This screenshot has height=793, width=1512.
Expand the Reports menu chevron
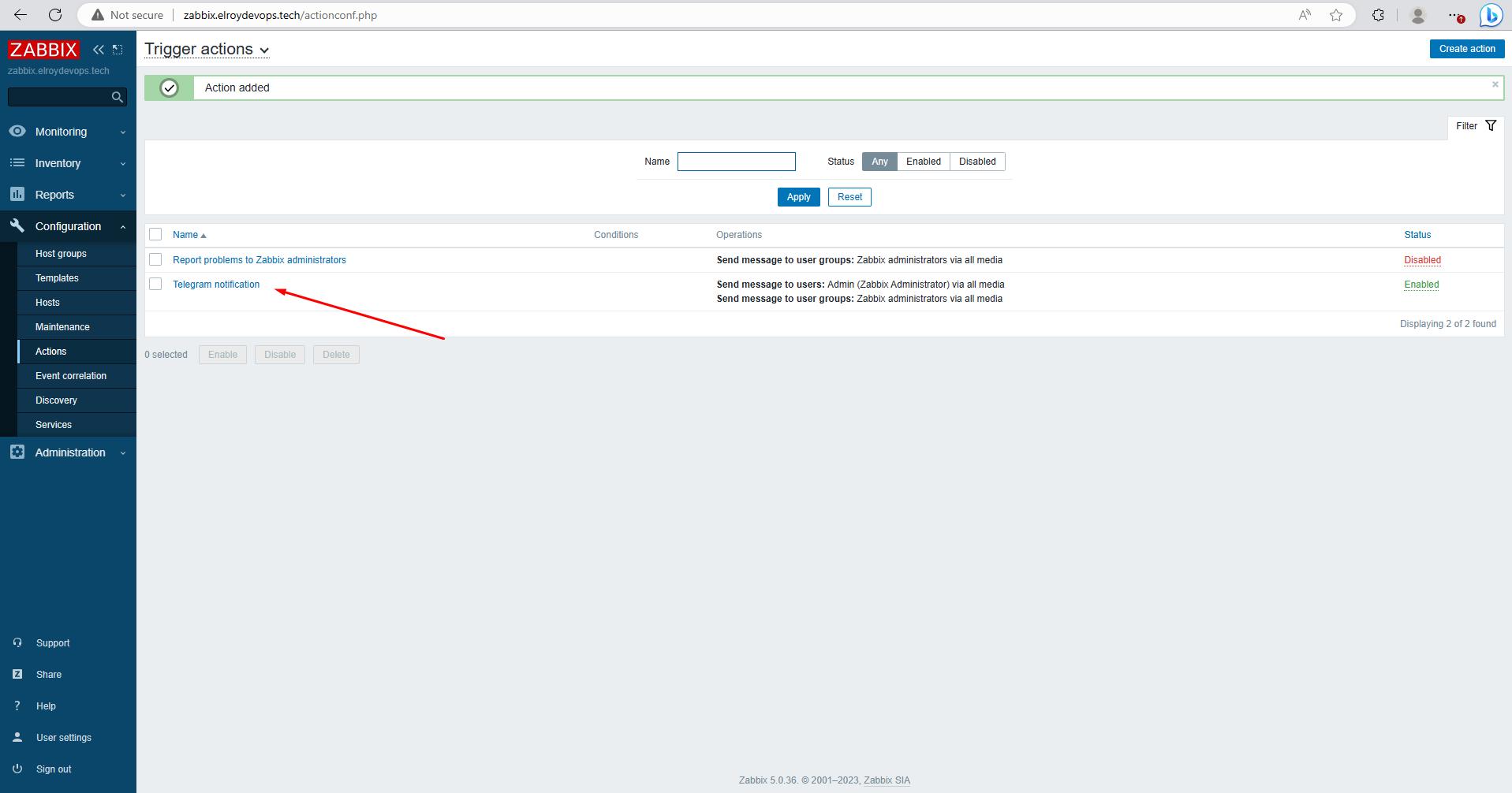pyautogui.click(x=123, y=195)
